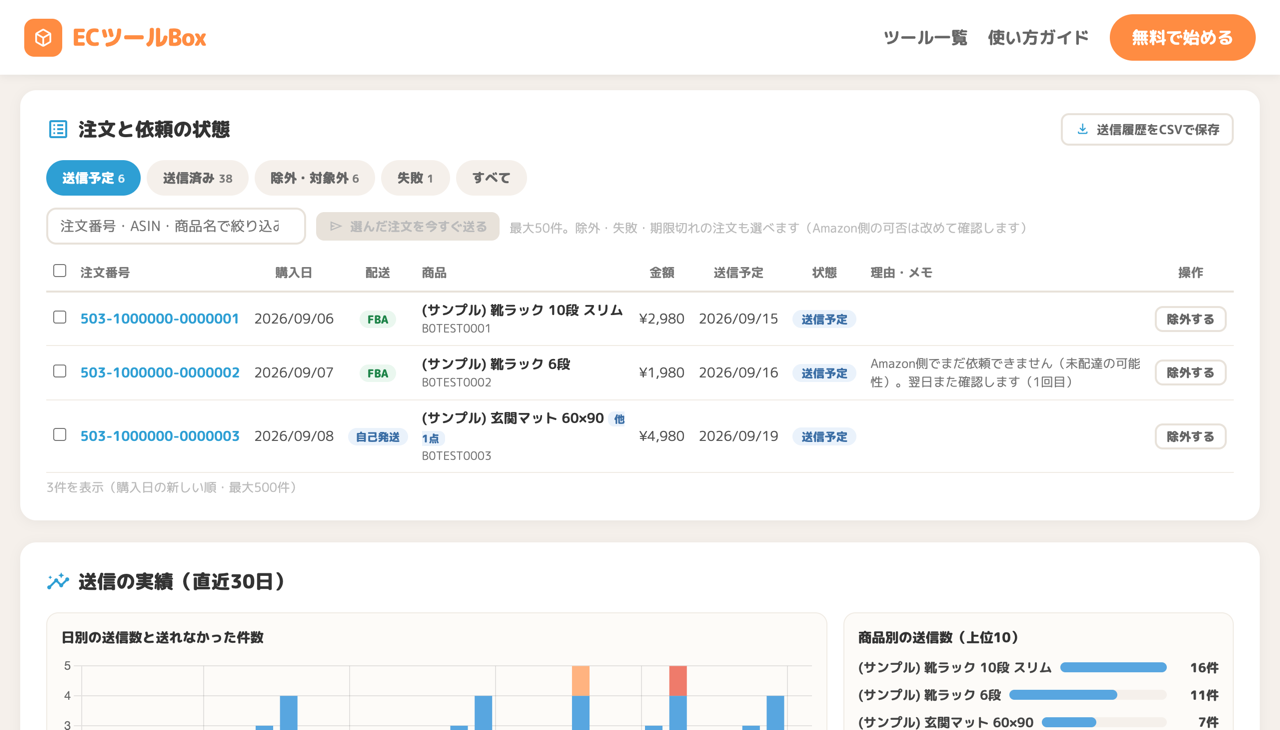Open order link 503-1000000-0000001
The image size is (1280, 730).
pos(160,319)
